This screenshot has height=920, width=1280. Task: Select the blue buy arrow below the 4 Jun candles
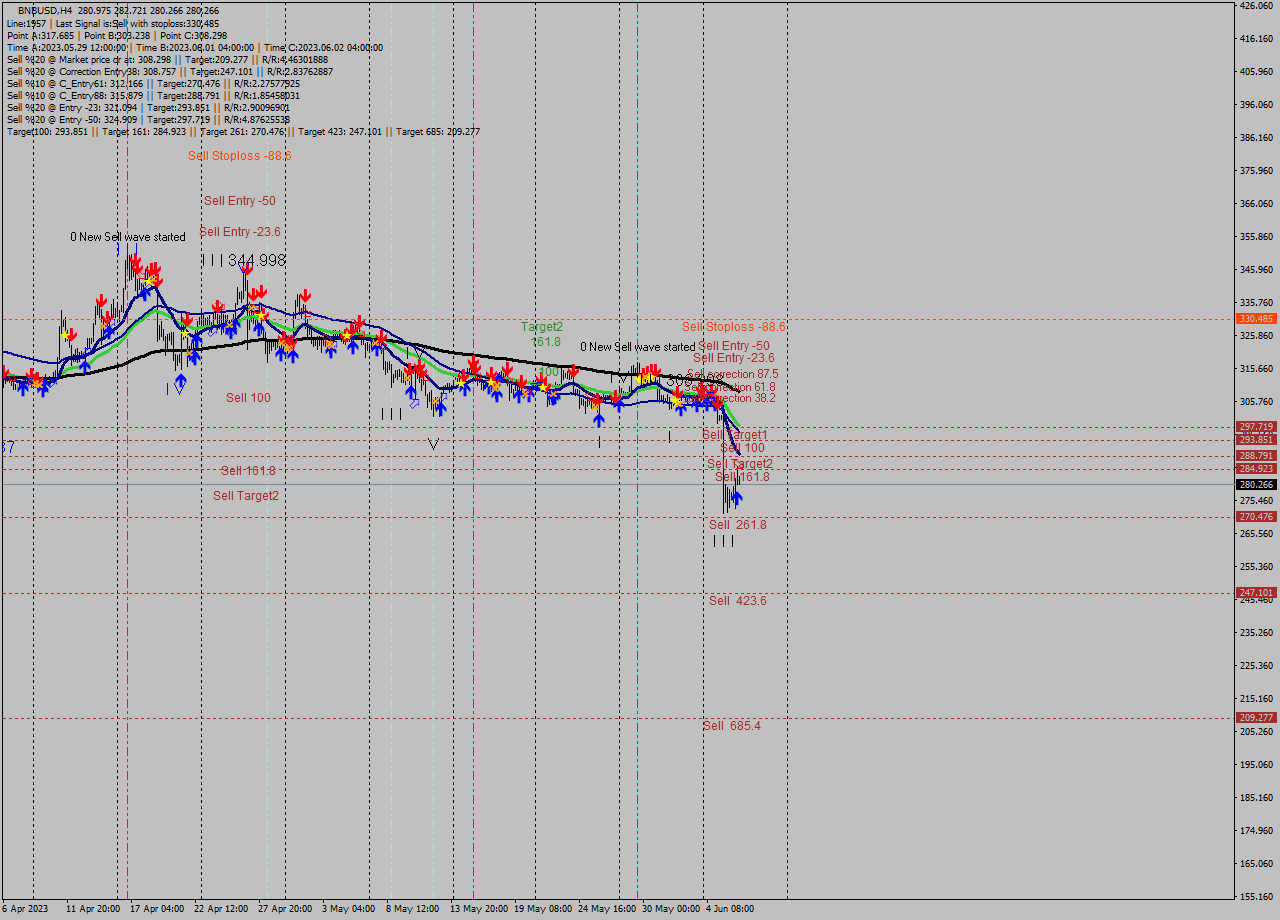point(736,498)
